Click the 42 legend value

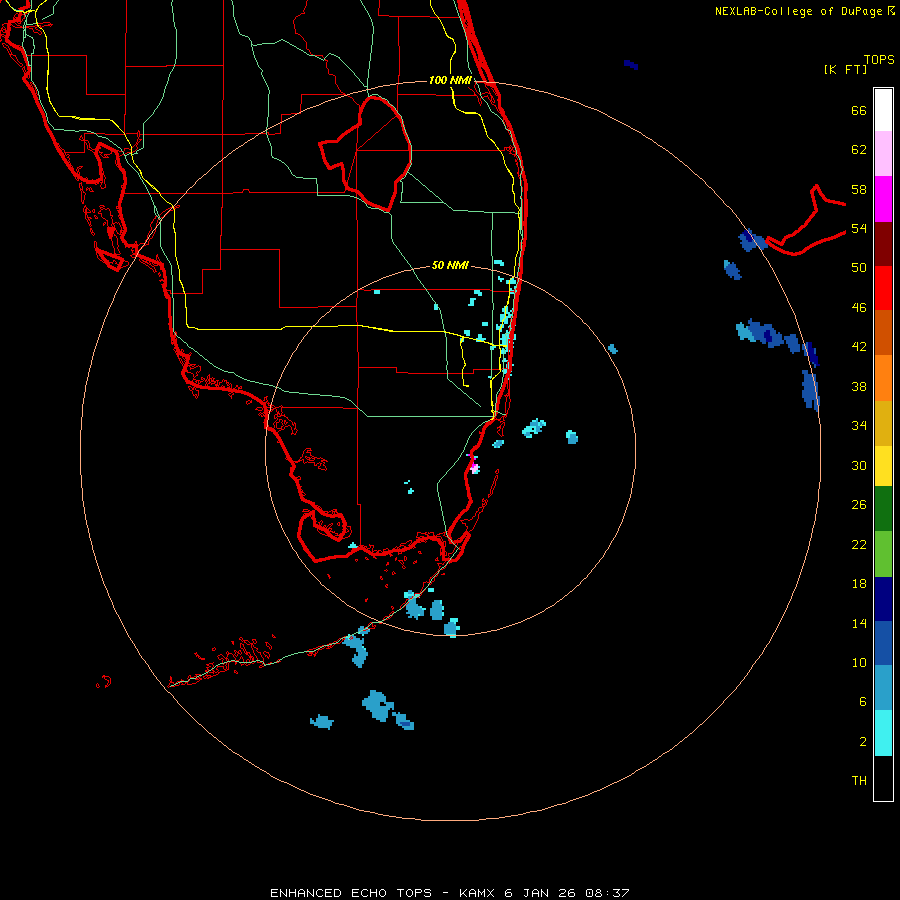(859, 347)
